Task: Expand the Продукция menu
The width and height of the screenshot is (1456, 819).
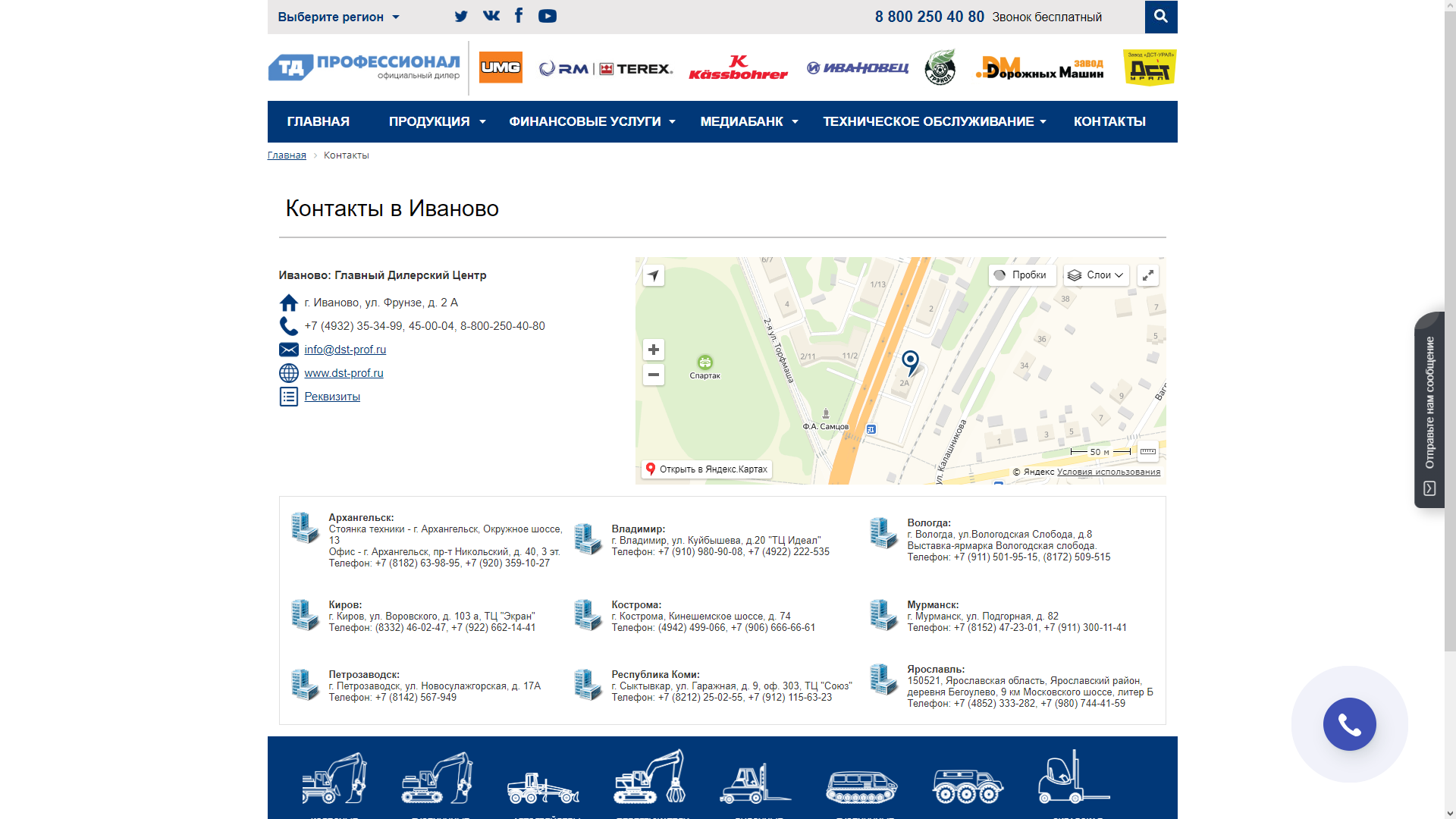Action: [437, 121]
